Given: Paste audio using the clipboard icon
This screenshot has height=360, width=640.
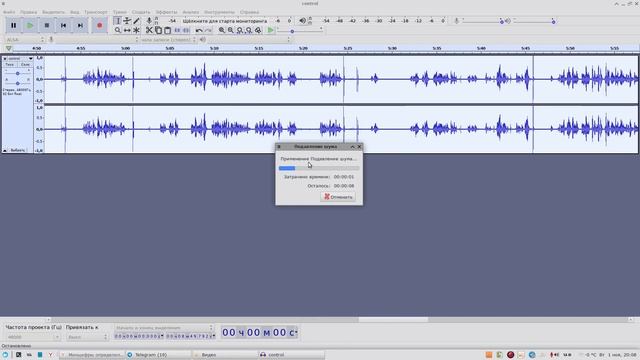Looking at the screenshot, I should (167, 30).
